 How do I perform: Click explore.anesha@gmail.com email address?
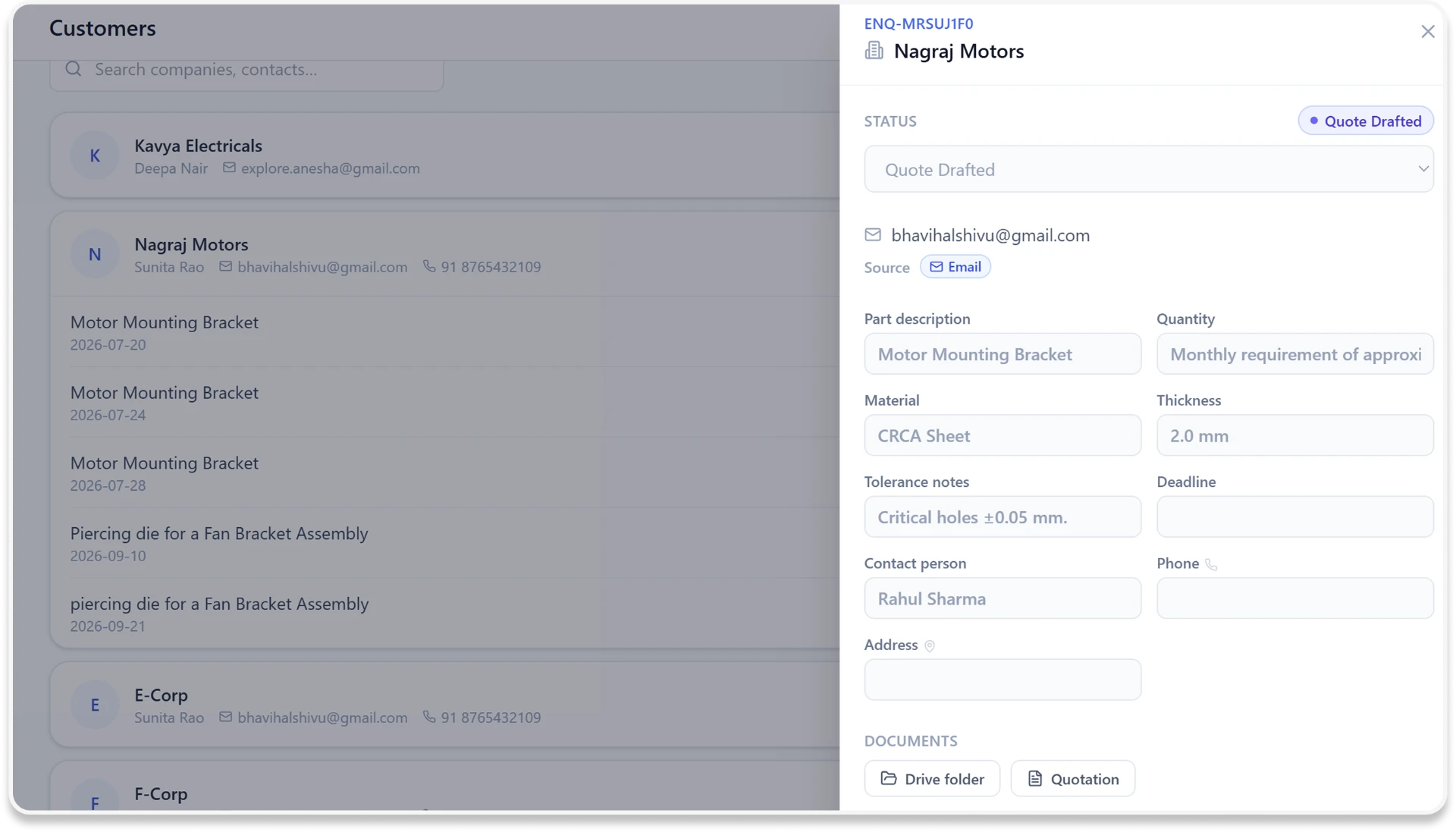coord(331,168)
